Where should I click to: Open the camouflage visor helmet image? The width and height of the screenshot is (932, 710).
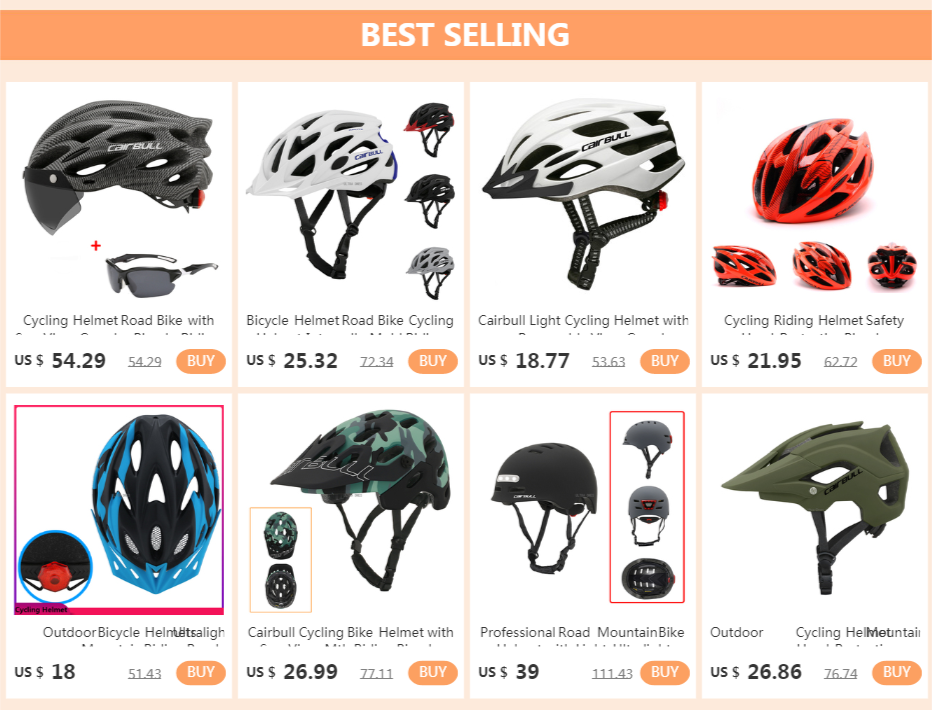351,508
